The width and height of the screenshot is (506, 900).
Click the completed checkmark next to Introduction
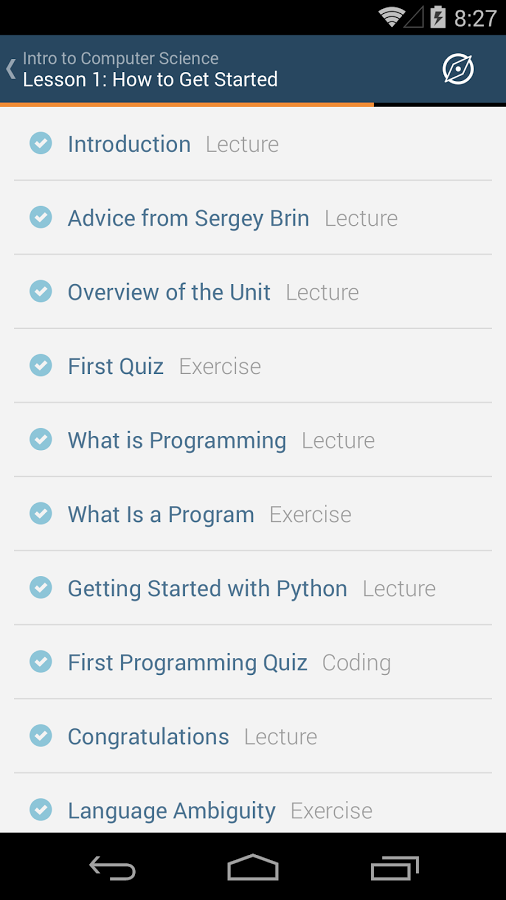(41, 143)
